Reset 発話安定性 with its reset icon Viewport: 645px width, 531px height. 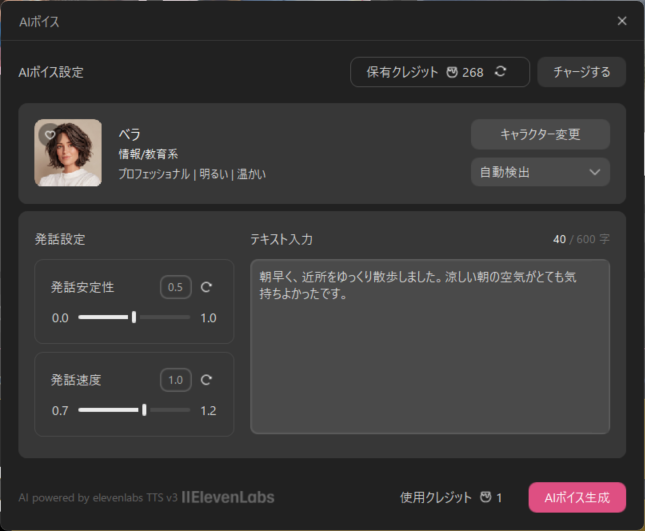(206, 287)
